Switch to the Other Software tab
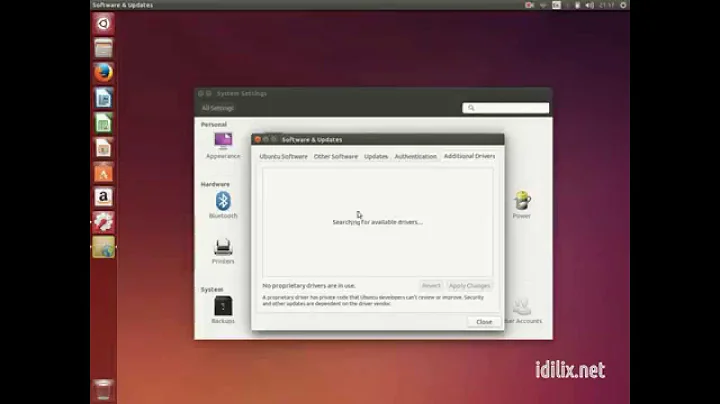Screen dimensions: 720x404 (x=336, y=157)
